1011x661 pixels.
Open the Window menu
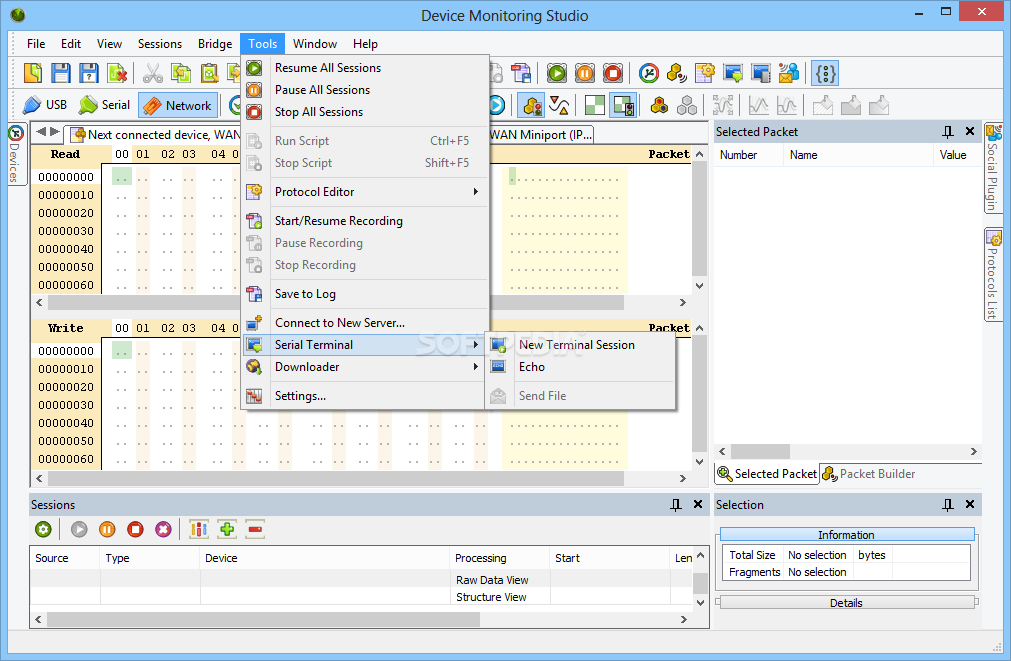pos(315,44)
